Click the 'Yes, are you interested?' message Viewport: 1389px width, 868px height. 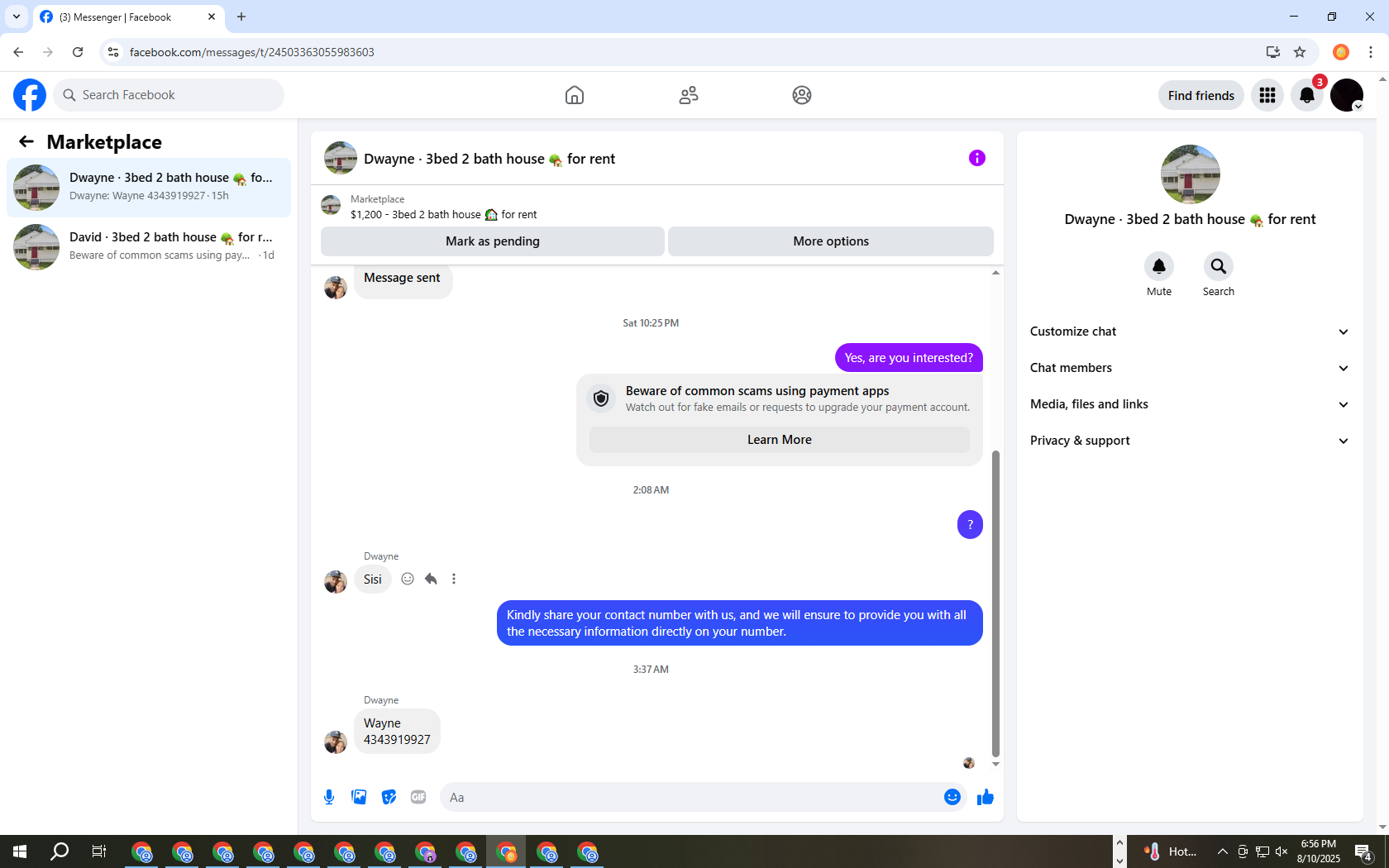909,358
